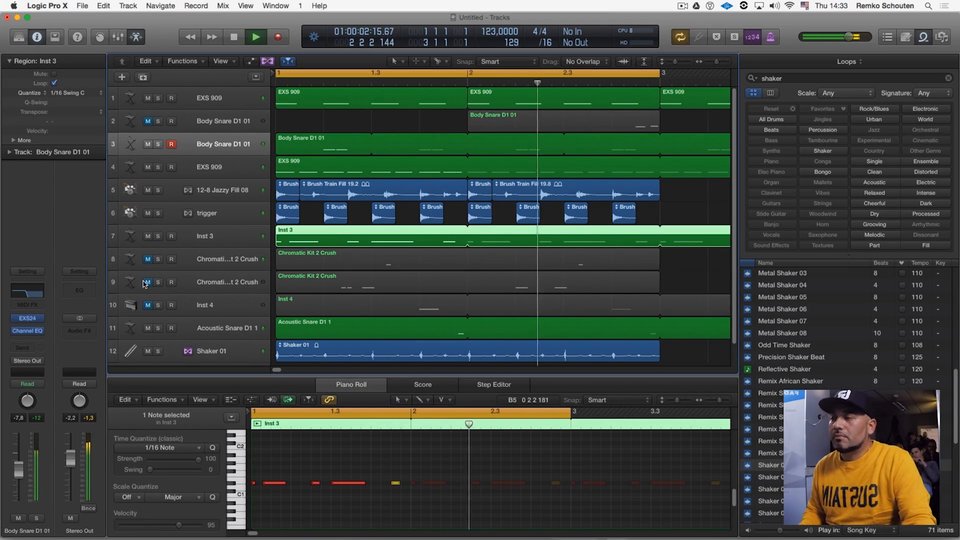Click the Channel EQ insert slot

coord(27,331)
